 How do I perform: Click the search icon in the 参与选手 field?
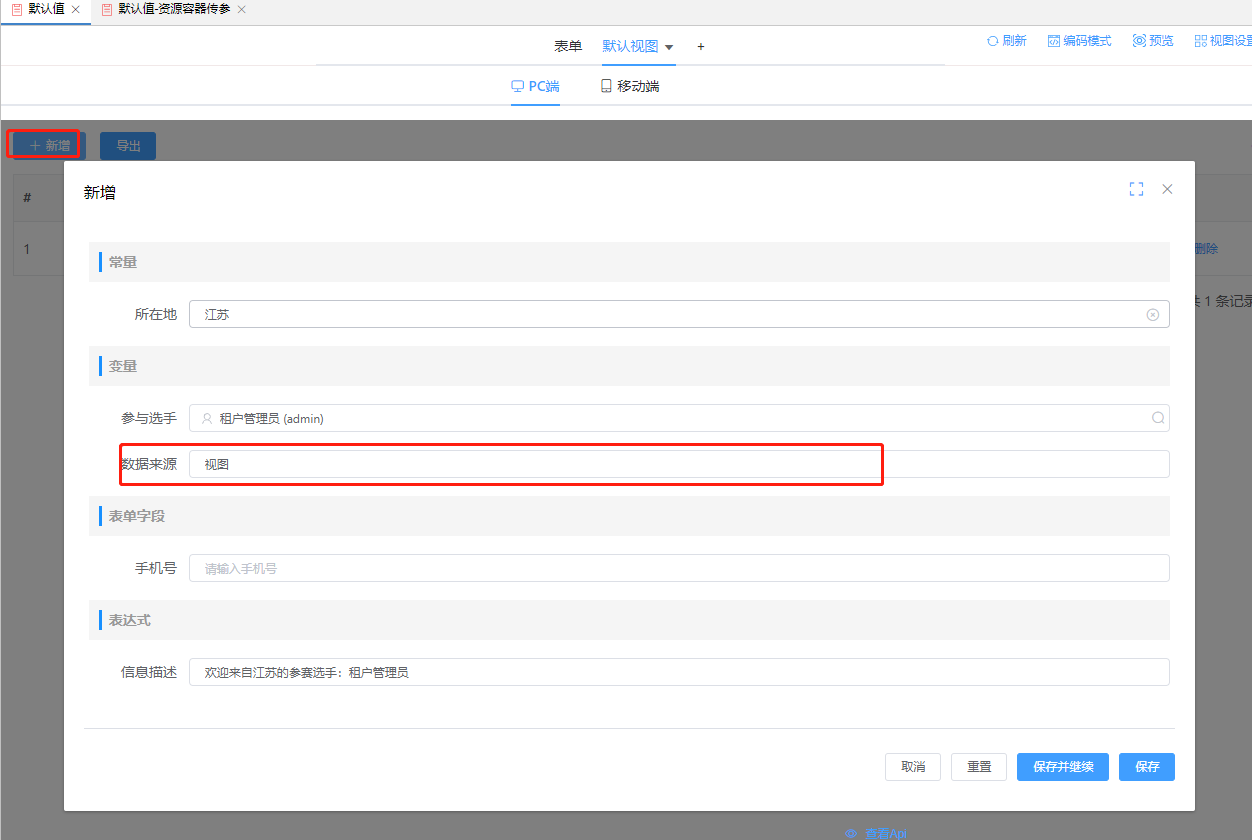pyautogui.click(x=1158, y=419)
